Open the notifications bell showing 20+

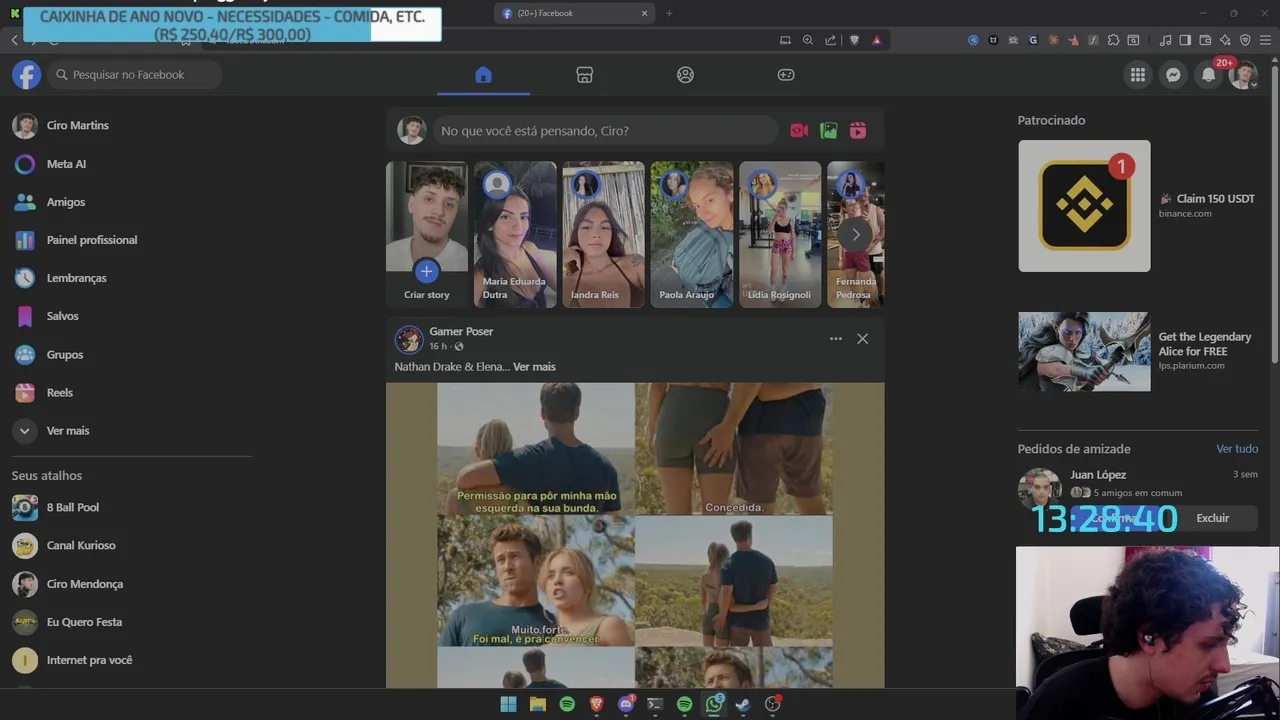click(1209, 75)
